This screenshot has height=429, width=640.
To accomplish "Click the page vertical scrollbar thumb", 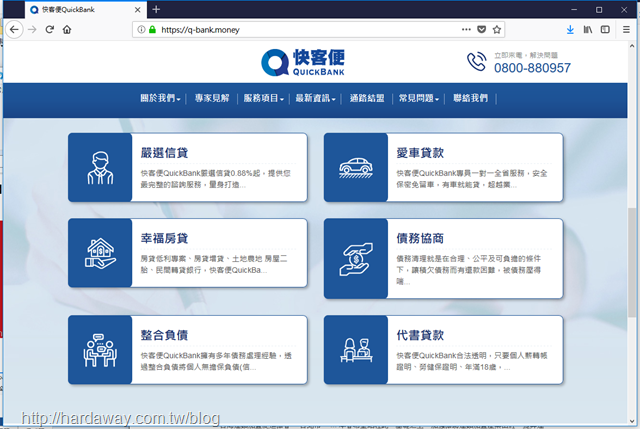I will tap(632, 262).
